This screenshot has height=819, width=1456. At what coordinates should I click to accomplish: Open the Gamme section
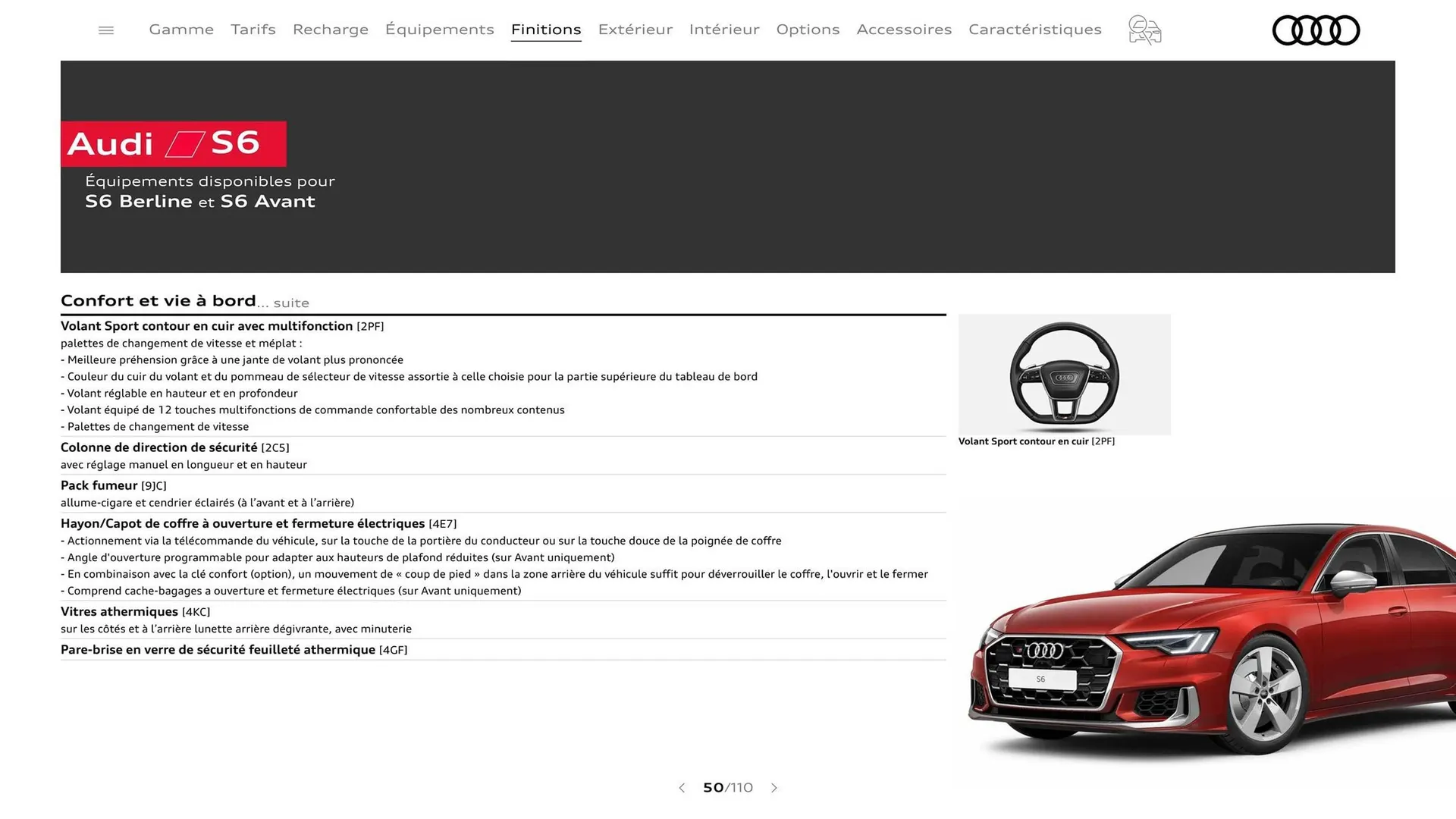click(x=180, y=30)
